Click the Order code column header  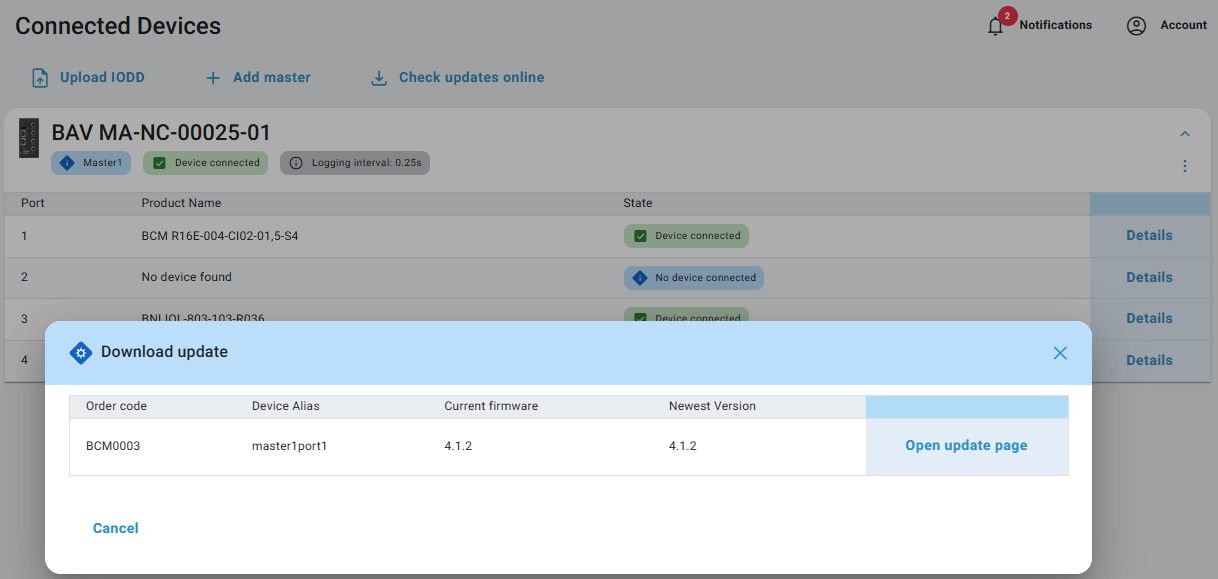click(x=116, y=406)
